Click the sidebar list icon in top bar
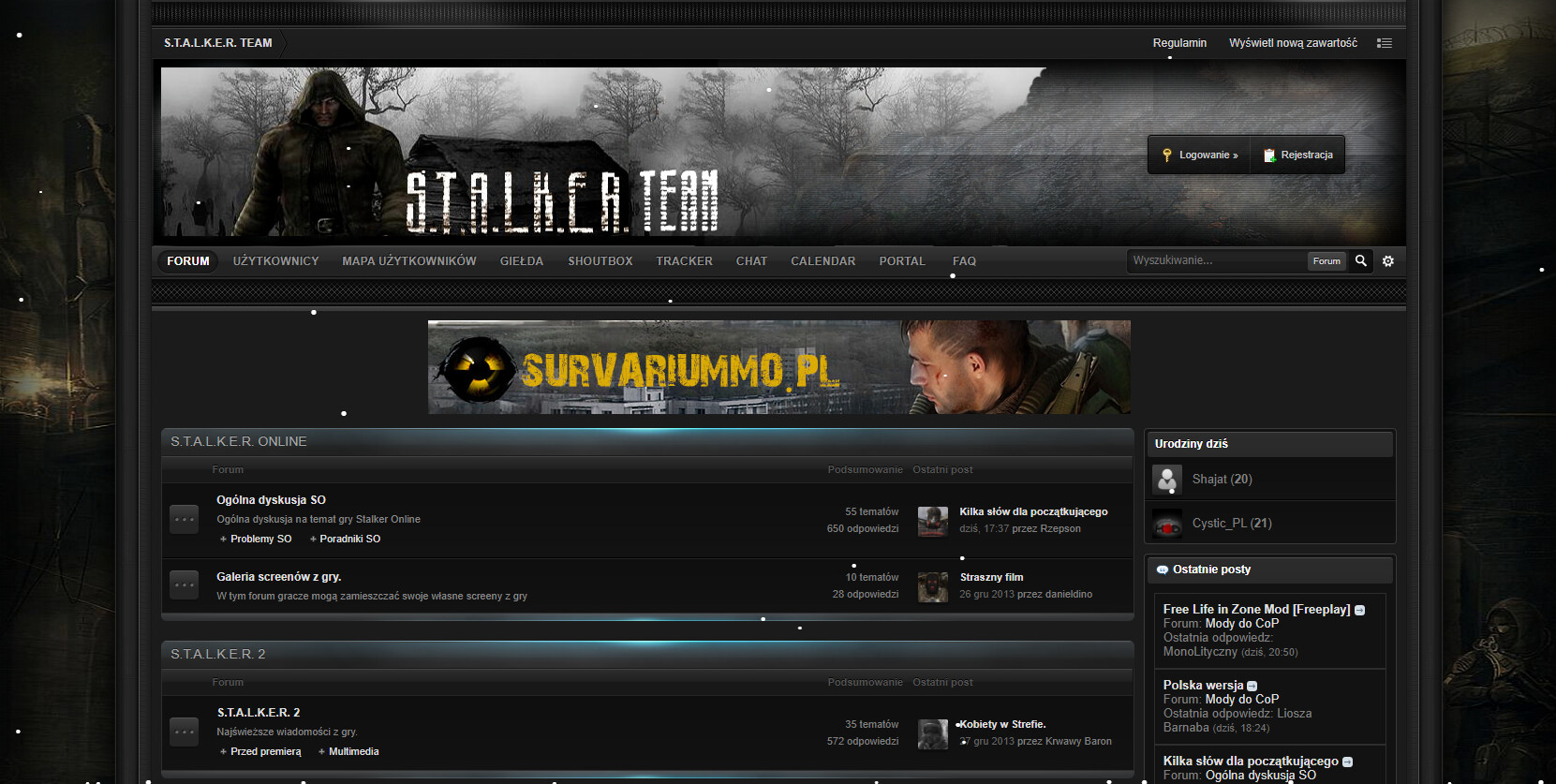The height and width of the screenshot is (784, 1556). (1384, 43)
